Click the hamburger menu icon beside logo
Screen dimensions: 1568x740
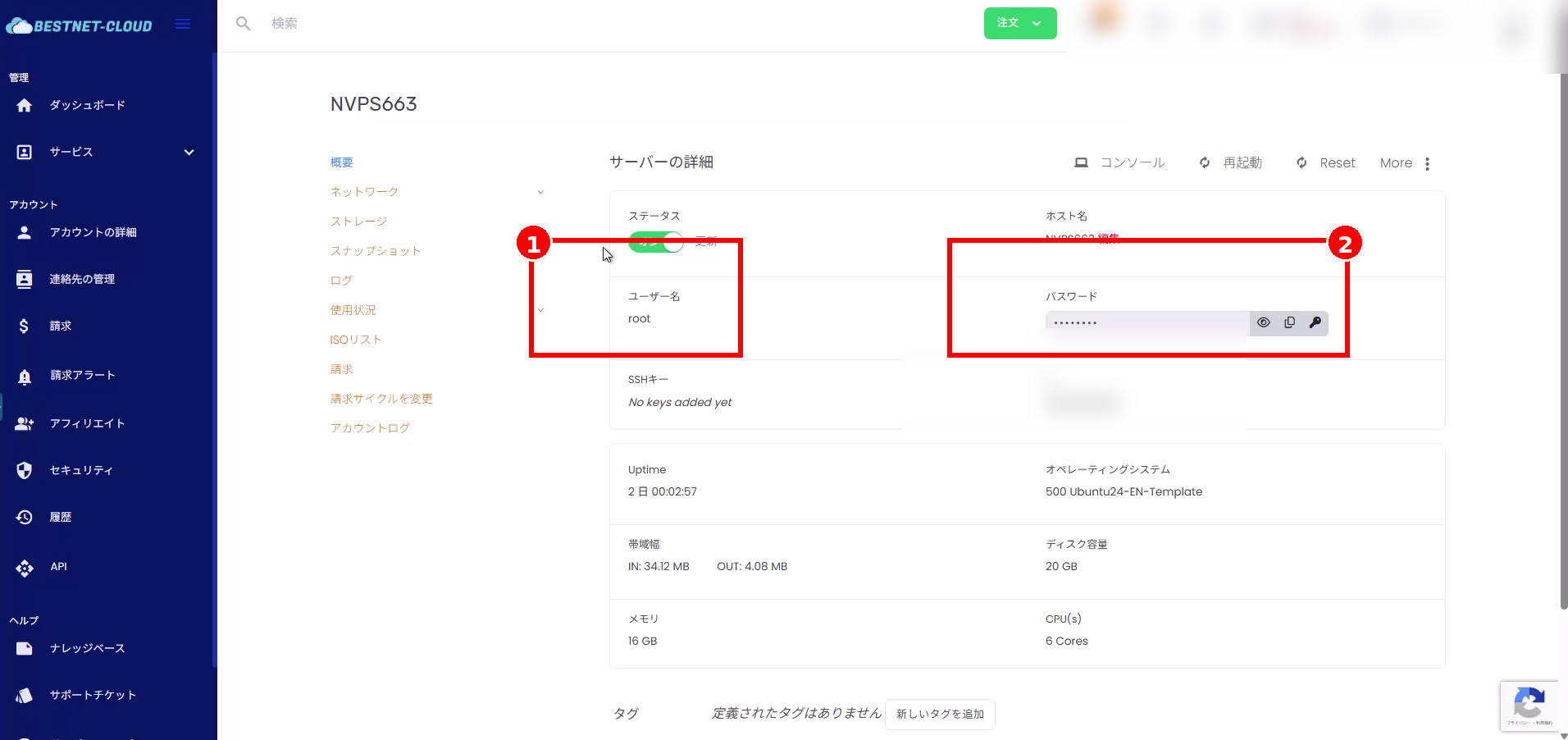click(183, 25)
